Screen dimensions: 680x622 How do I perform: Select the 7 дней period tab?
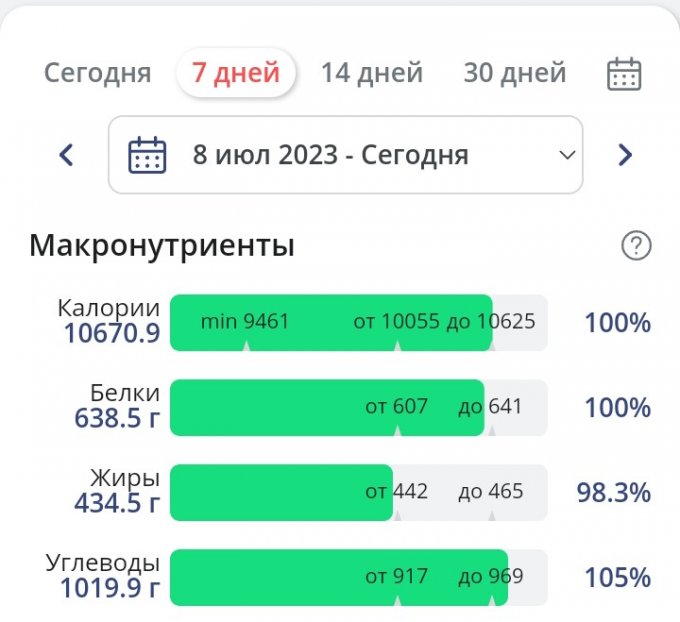click(x=236, y=73)
